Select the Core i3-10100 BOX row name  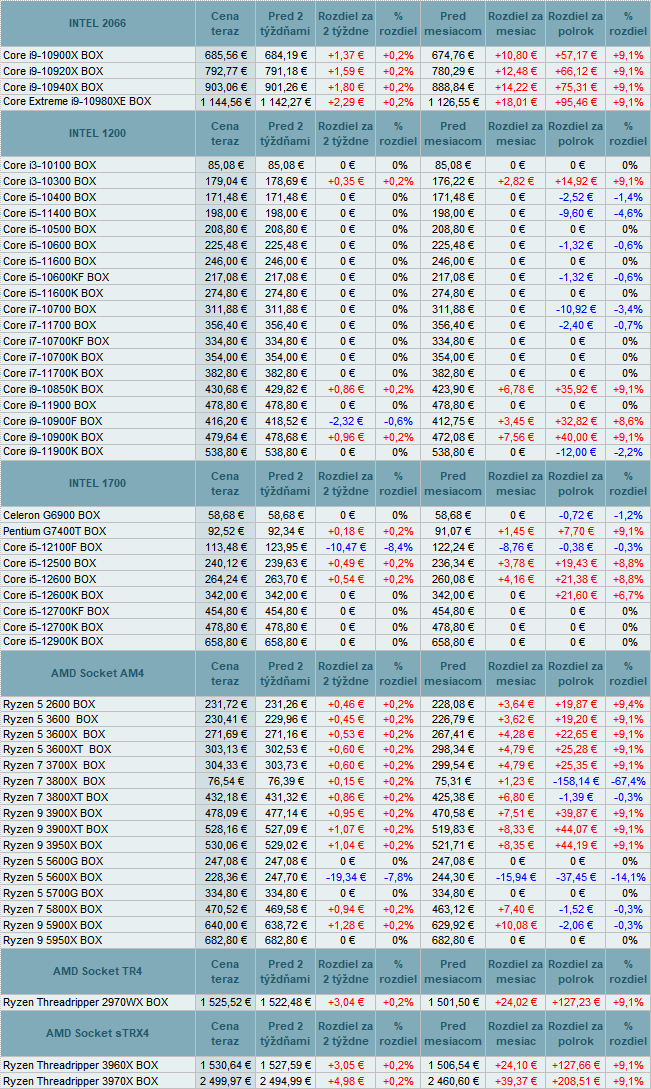50,165
